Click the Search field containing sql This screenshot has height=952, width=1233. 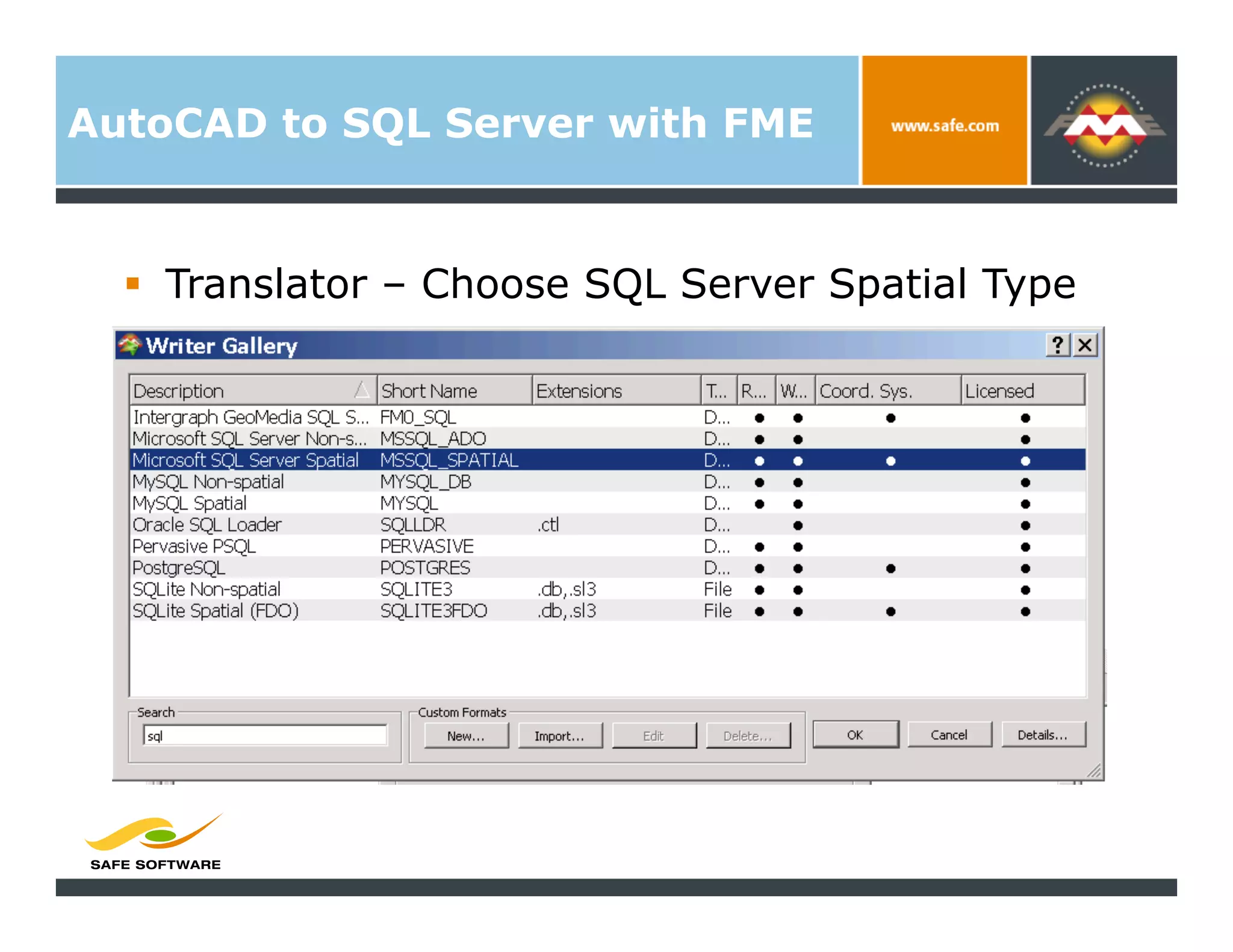pyautogui.click(x=265, y=735)
